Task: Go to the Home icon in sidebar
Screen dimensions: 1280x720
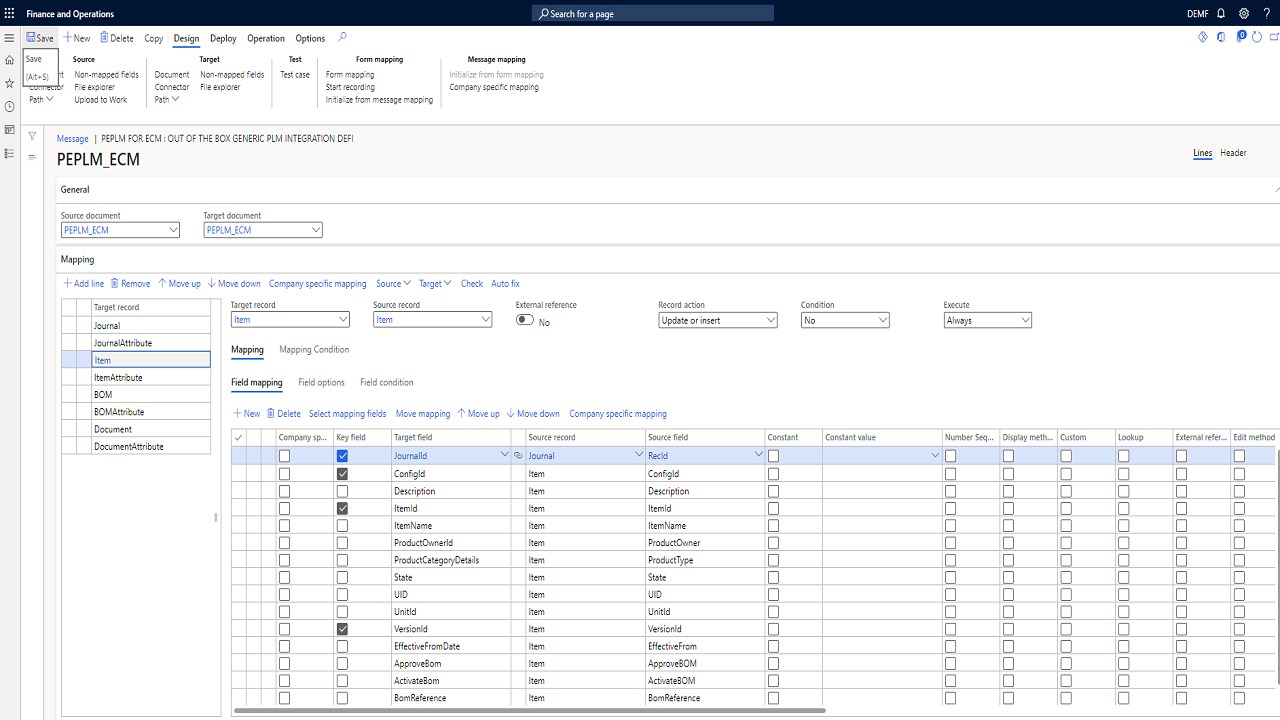Action: (x=9, y=60)
